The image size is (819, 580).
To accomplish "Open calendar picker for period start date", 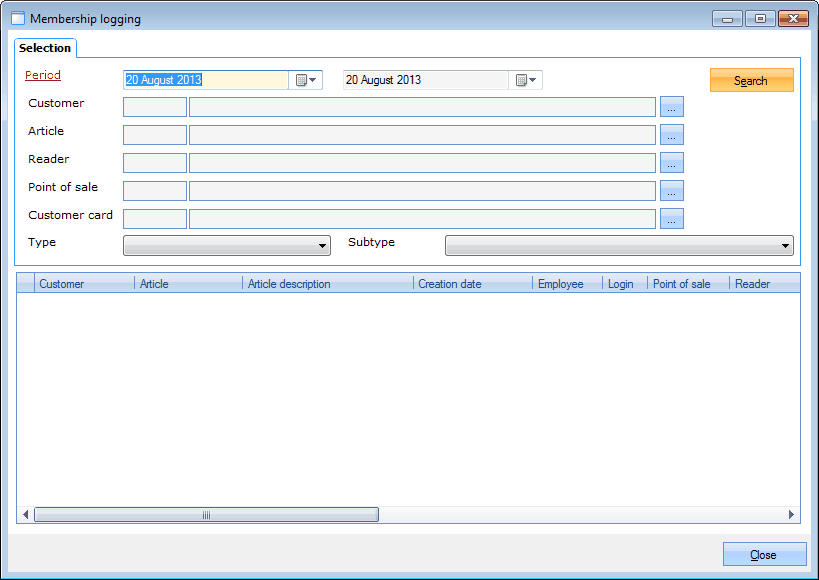I will (306, 80).
